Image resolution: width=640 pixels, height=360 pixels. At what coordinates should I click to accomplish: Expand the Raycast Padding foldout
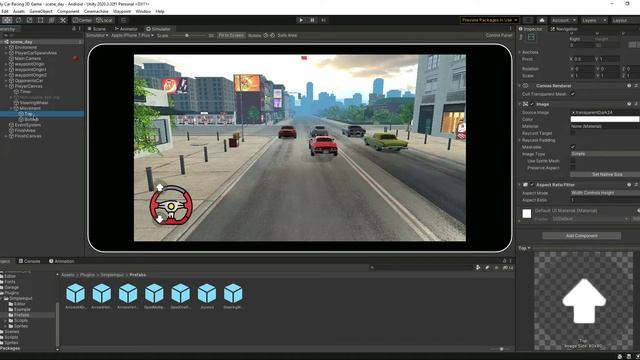520,140
